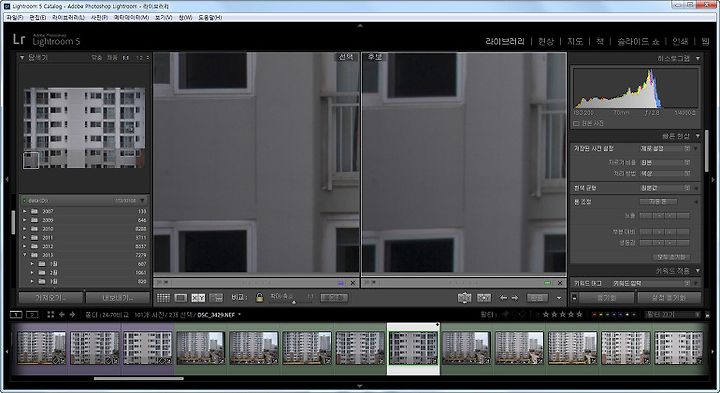This screenshot has width=720, height=393.
Task: Click the Swap select and candidate icon
Action: (x=465, y=298)
